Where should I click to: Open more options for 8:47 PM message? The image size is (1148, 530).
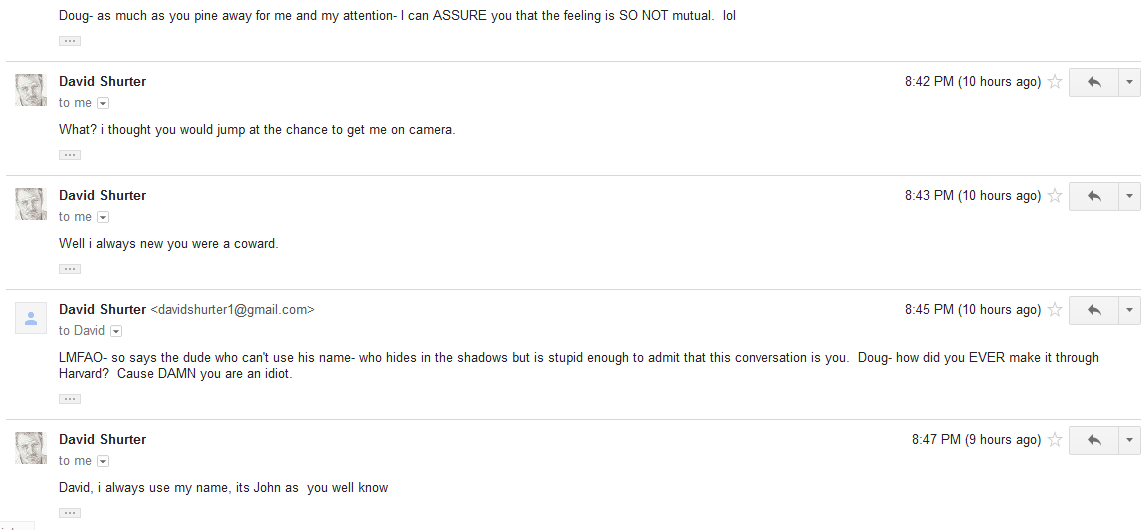click(1130, 440)
